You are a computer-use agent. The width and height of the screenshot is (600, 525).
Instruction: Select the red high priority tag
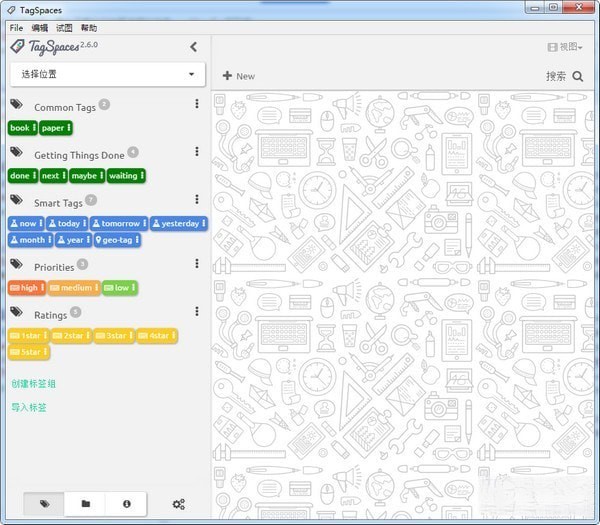(x=25, y=288)
